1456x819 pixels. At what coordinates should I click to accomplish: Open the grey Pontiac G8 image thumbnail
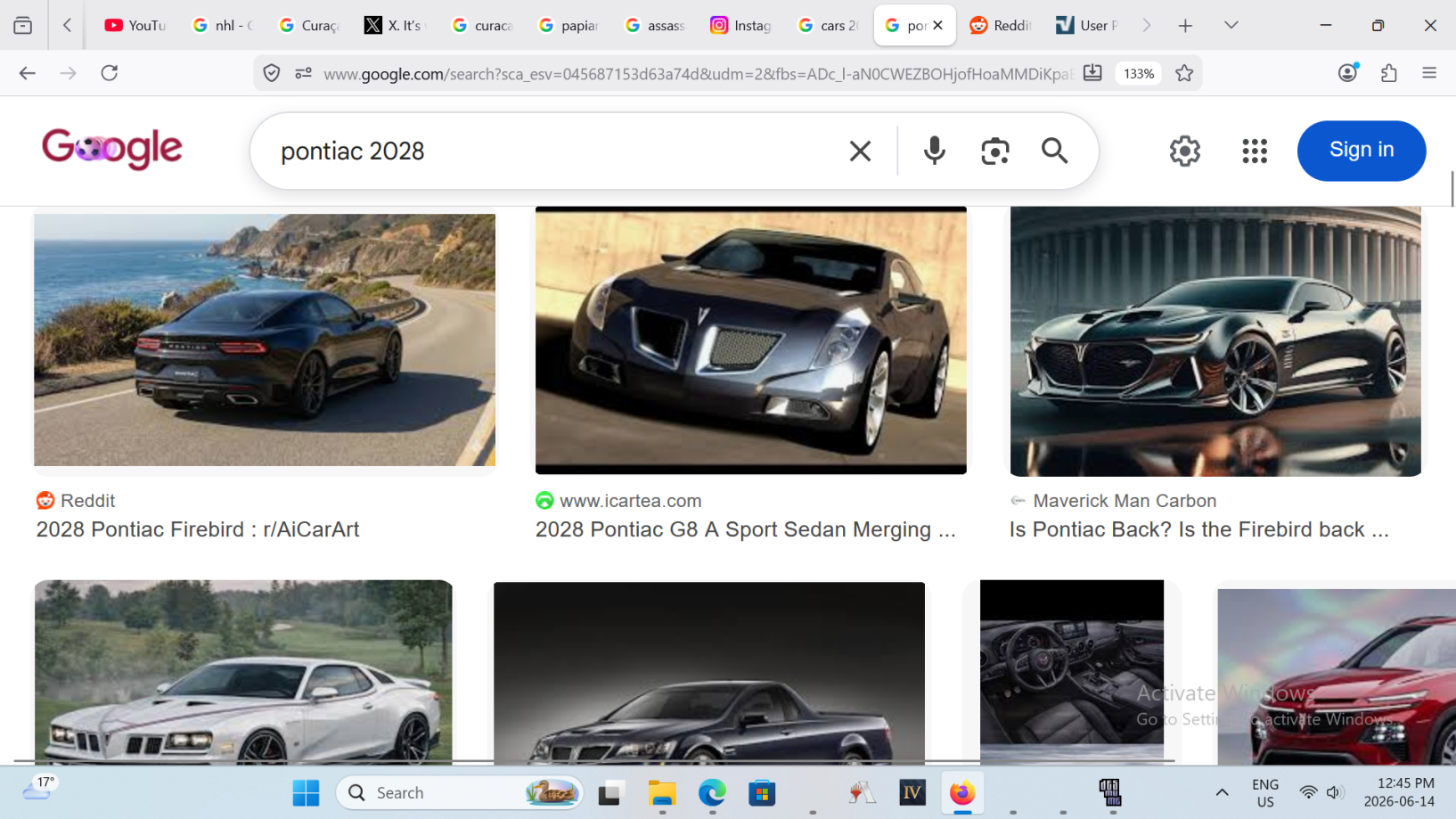coord(750,340)
